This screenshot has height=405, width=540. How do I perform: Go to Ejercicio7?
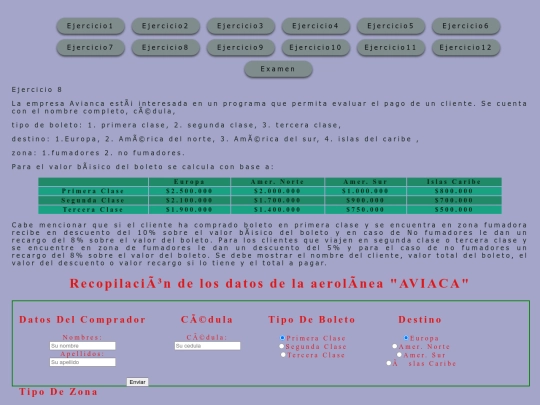90,48
